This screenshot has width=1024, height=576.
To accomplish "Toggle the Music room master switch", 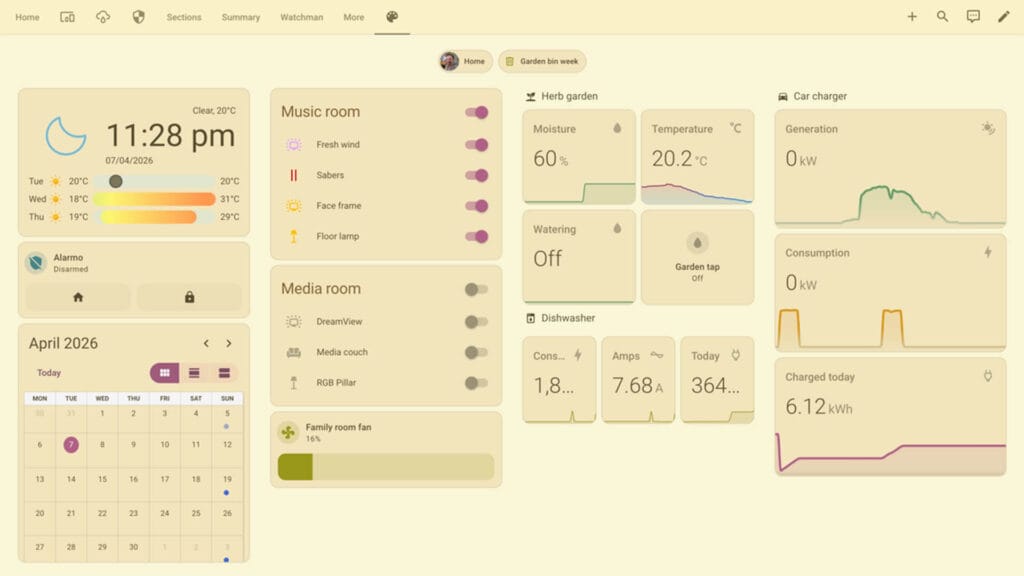I will 477,112.
